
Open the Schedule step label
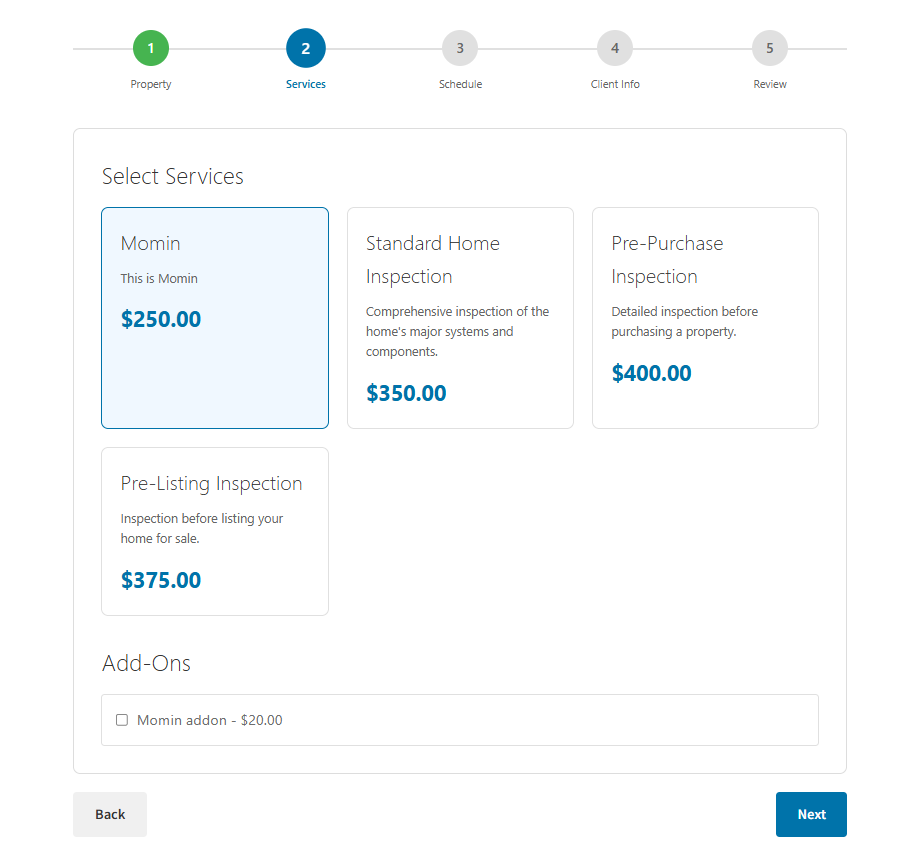pyautogui.click(x=460, y=84)
